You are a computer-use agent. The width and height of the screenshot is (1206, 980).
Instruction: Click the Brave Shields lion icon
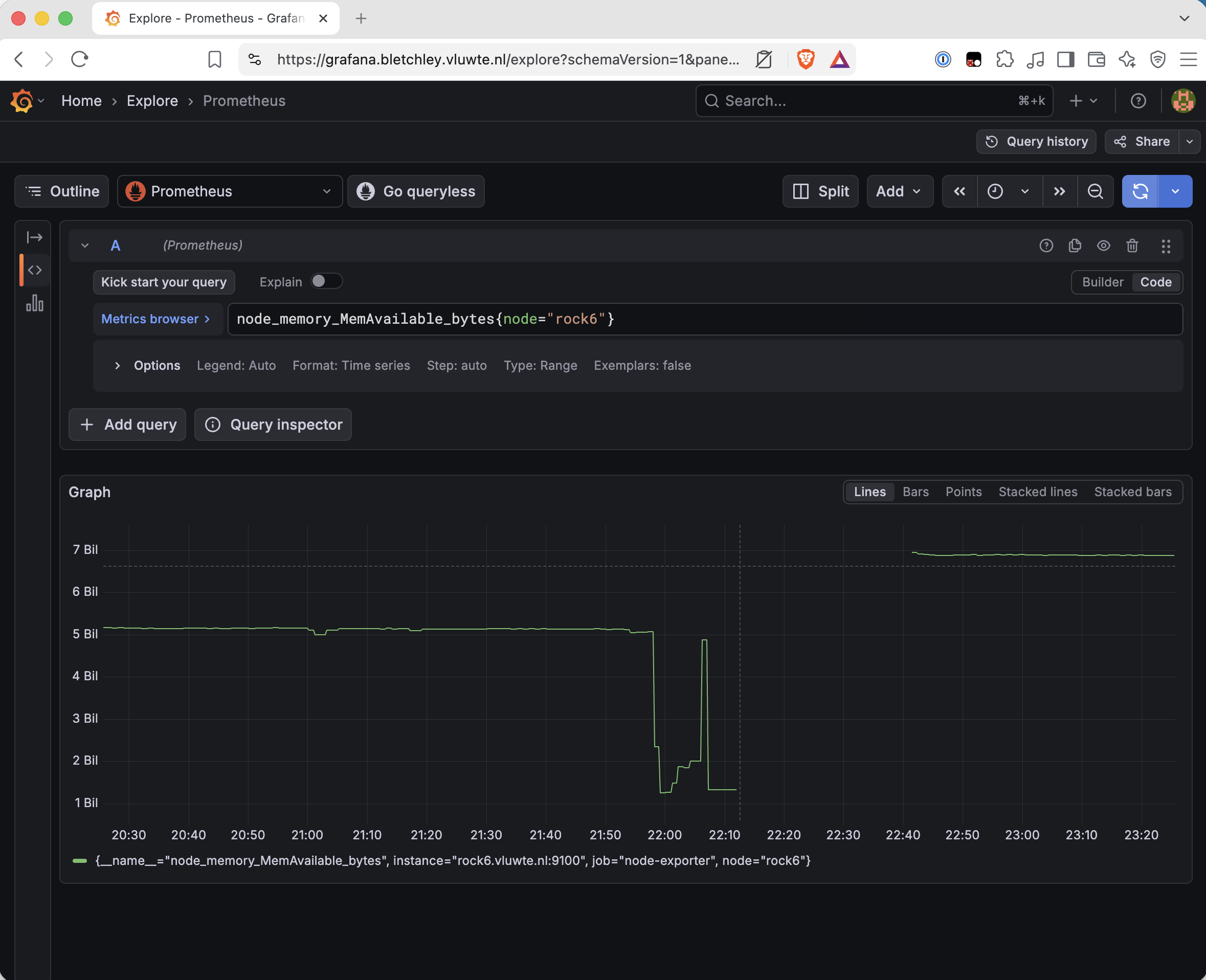click(x=806, y=59)
